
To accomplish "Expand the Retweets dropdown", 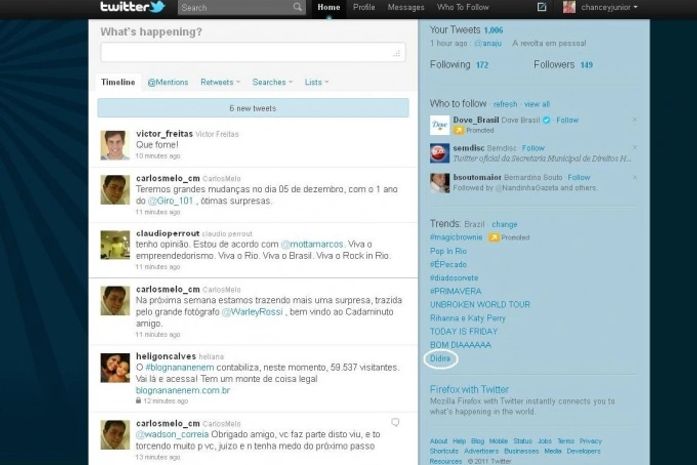I will [x=220, y=82].
